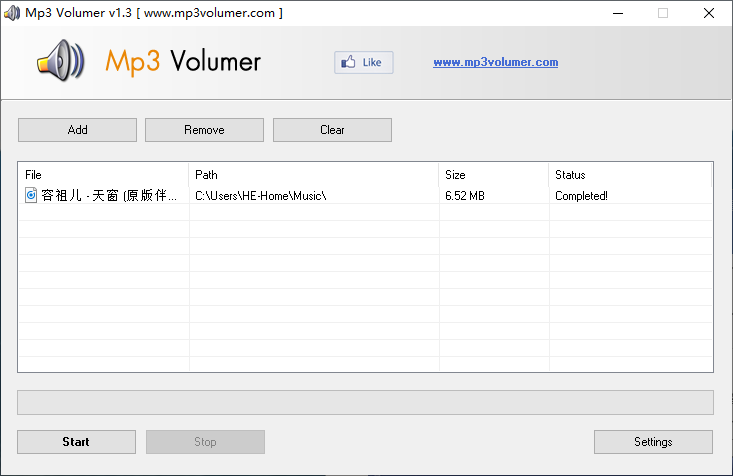Click the Mp3 Volumer logo text
The image size is (733, 476).
click(183, 62)
